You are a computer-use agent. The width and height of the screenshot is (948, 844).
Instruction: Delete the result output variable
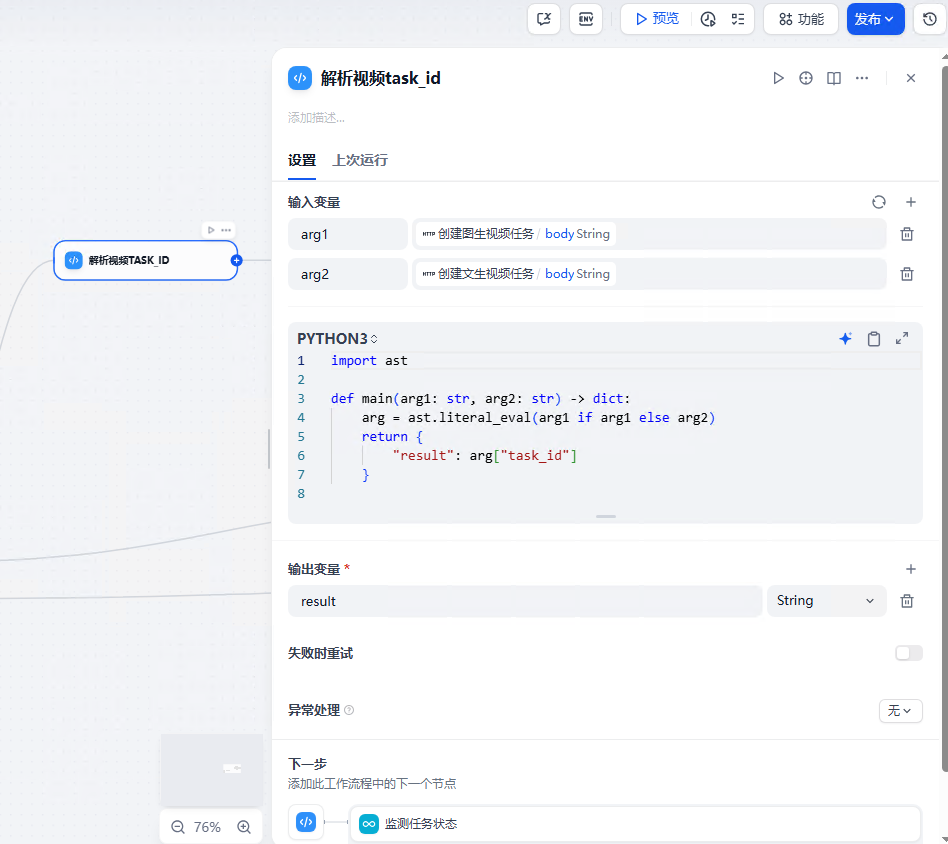click(x=906, y=601)
